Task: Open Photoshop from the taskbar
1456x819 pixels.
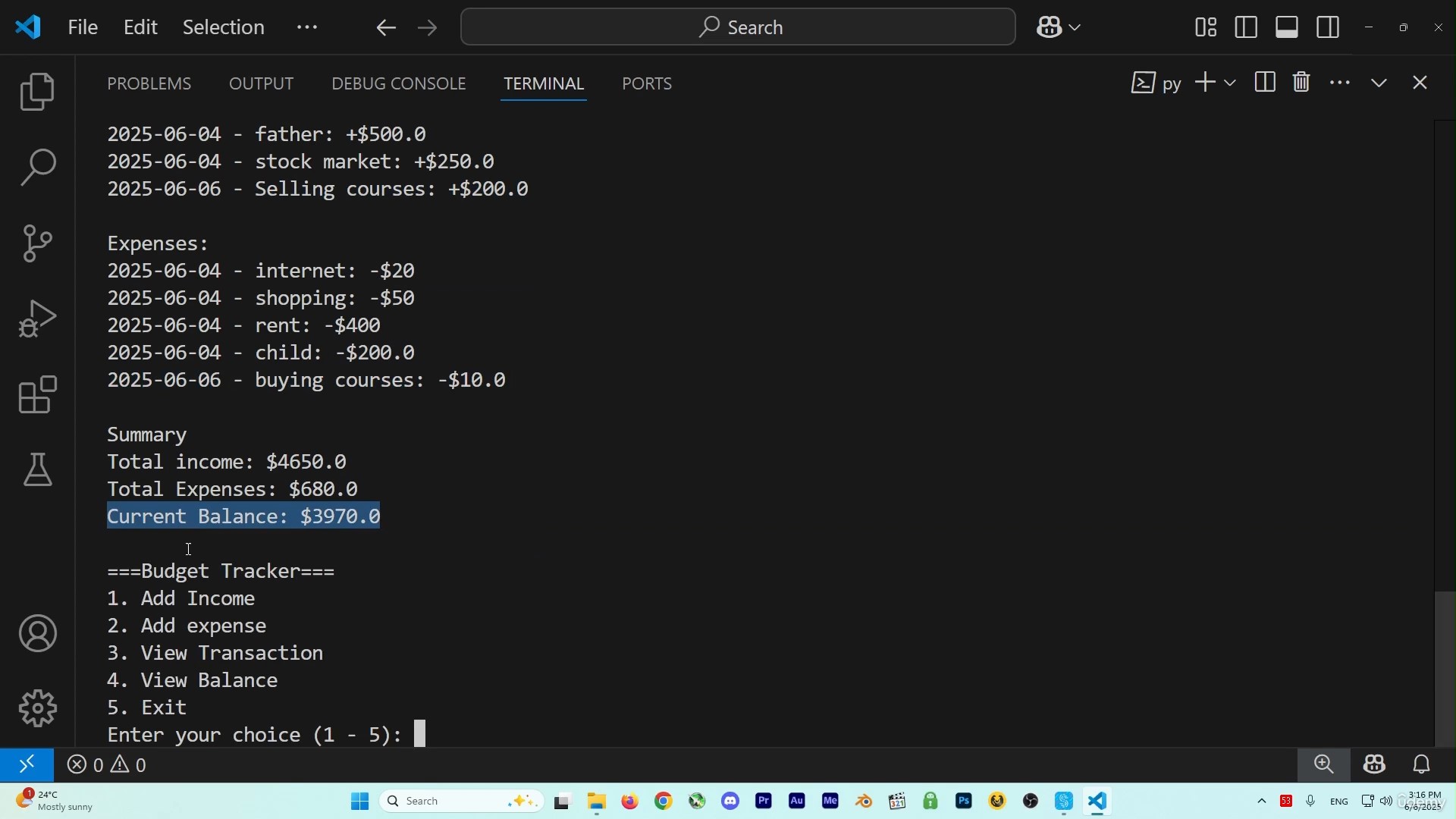Action: (x=964, y=801)
